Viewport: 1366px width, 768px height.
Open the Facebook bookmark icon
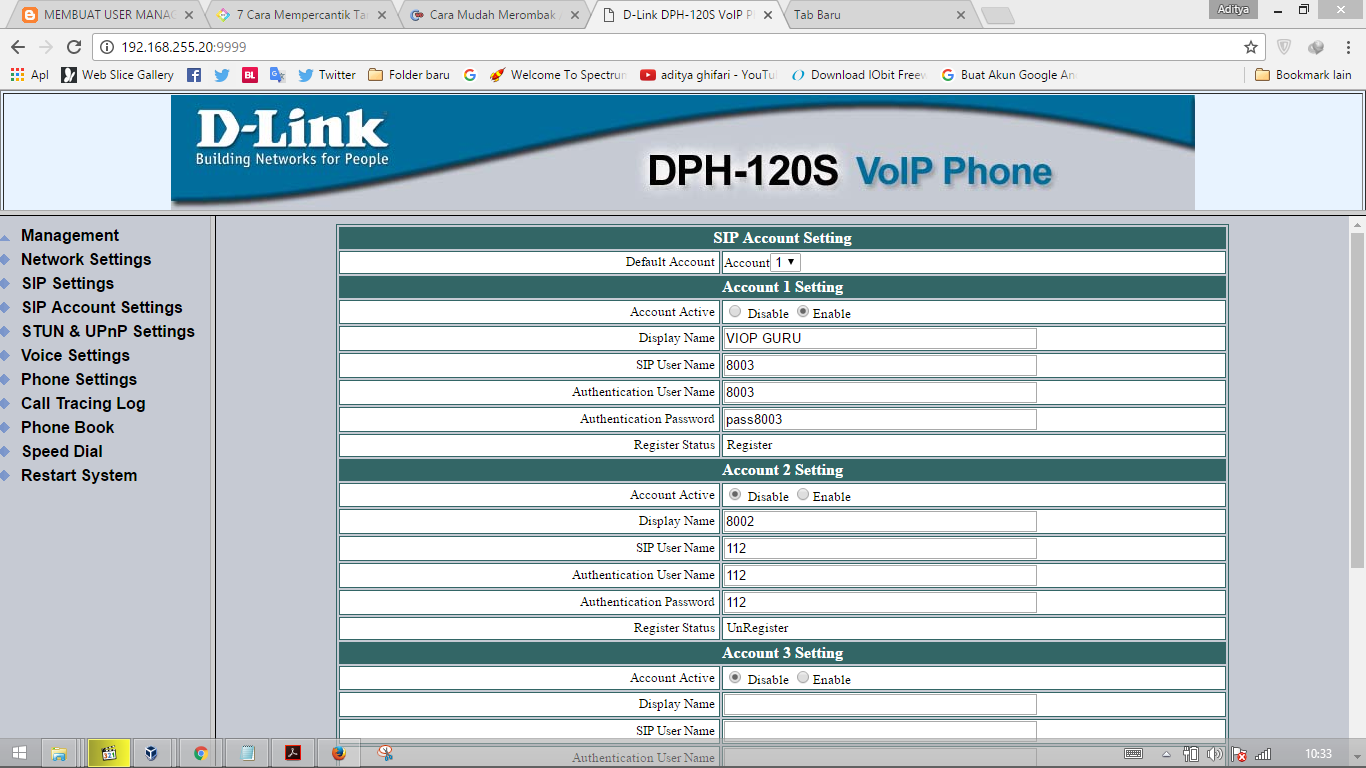click(x=193, y=74)
